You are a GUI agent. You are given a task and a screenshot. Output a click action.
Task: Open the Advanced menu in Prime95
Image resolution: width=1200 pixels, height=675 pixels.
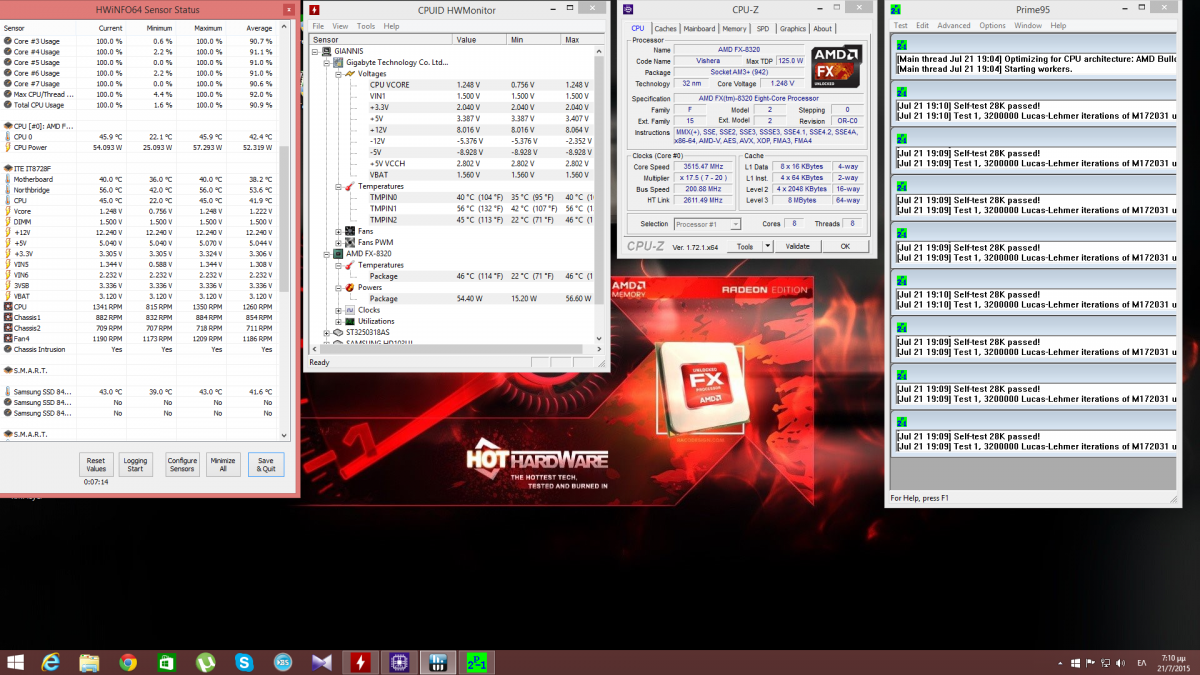[954, 25]
